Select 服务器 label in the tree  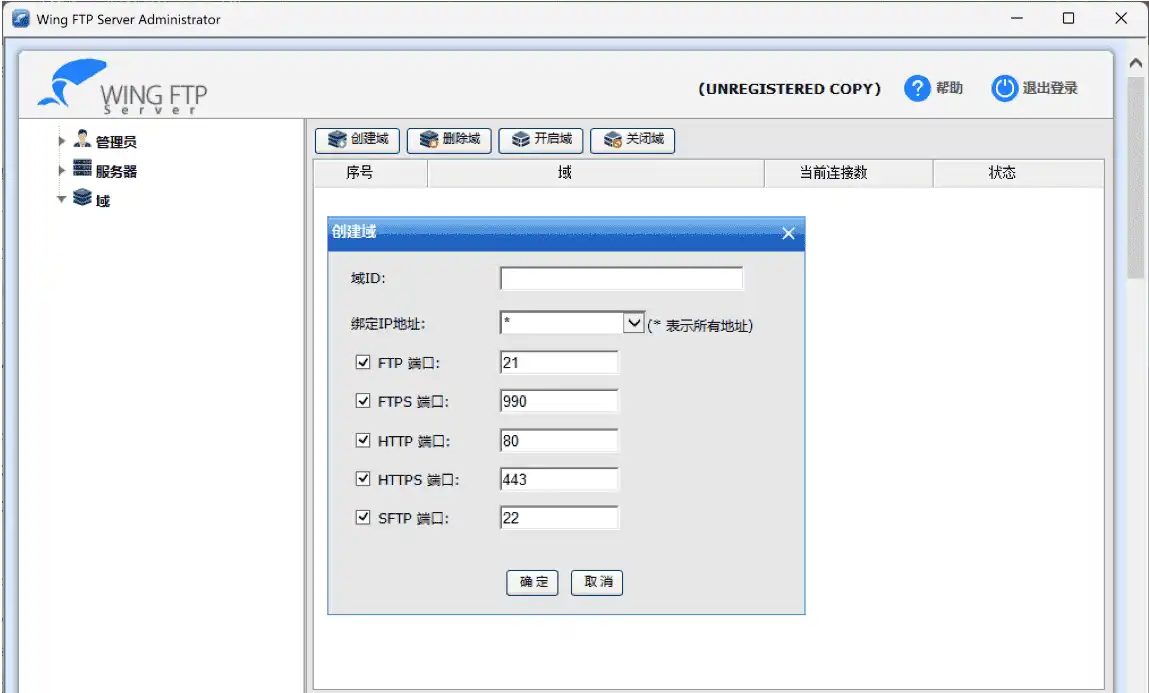pyautogui.click(x=116, y=171)
